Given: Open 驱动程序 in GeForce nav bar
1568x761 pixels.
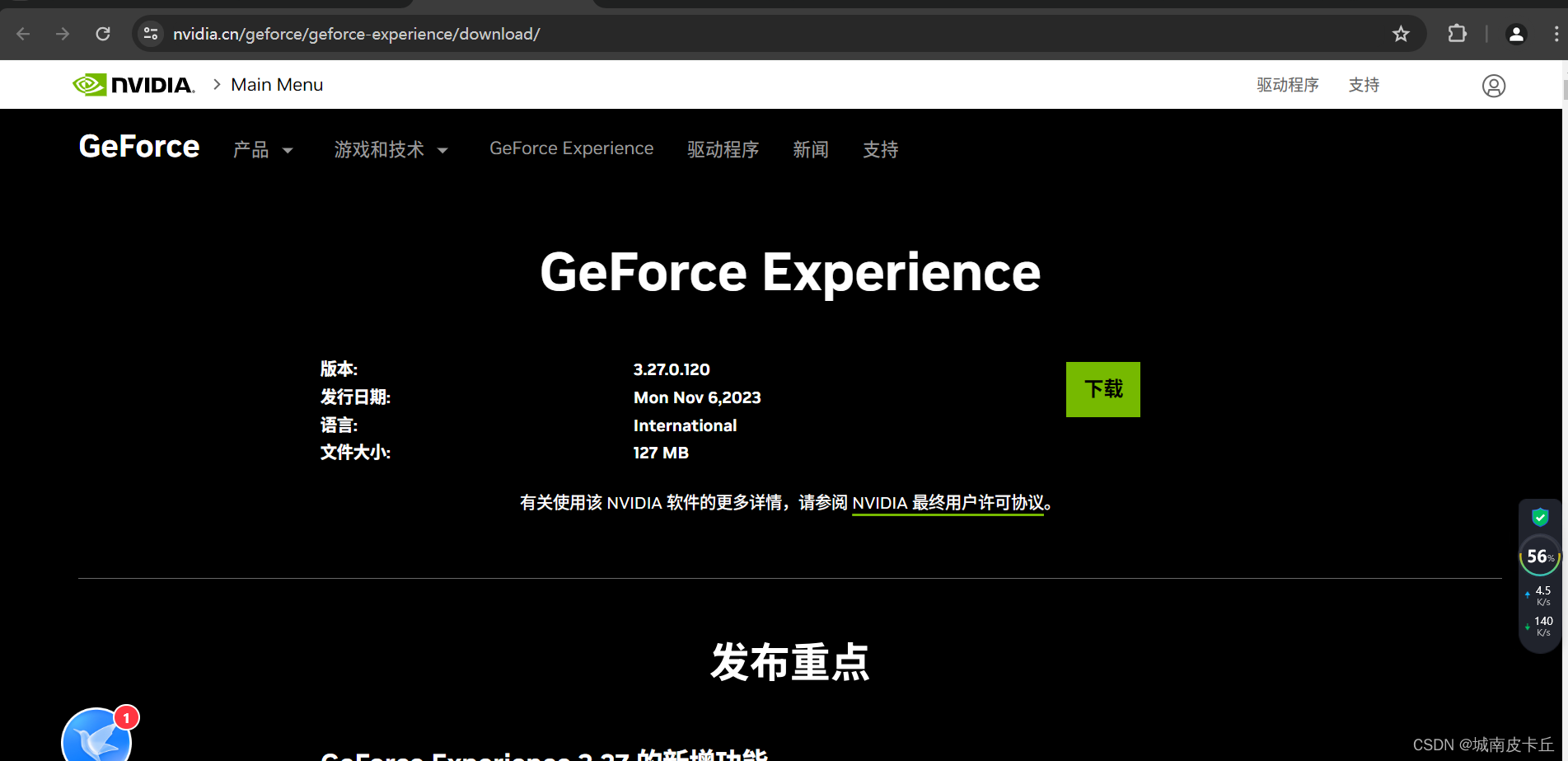Looking at the screenshot, I should click(723, 149).
